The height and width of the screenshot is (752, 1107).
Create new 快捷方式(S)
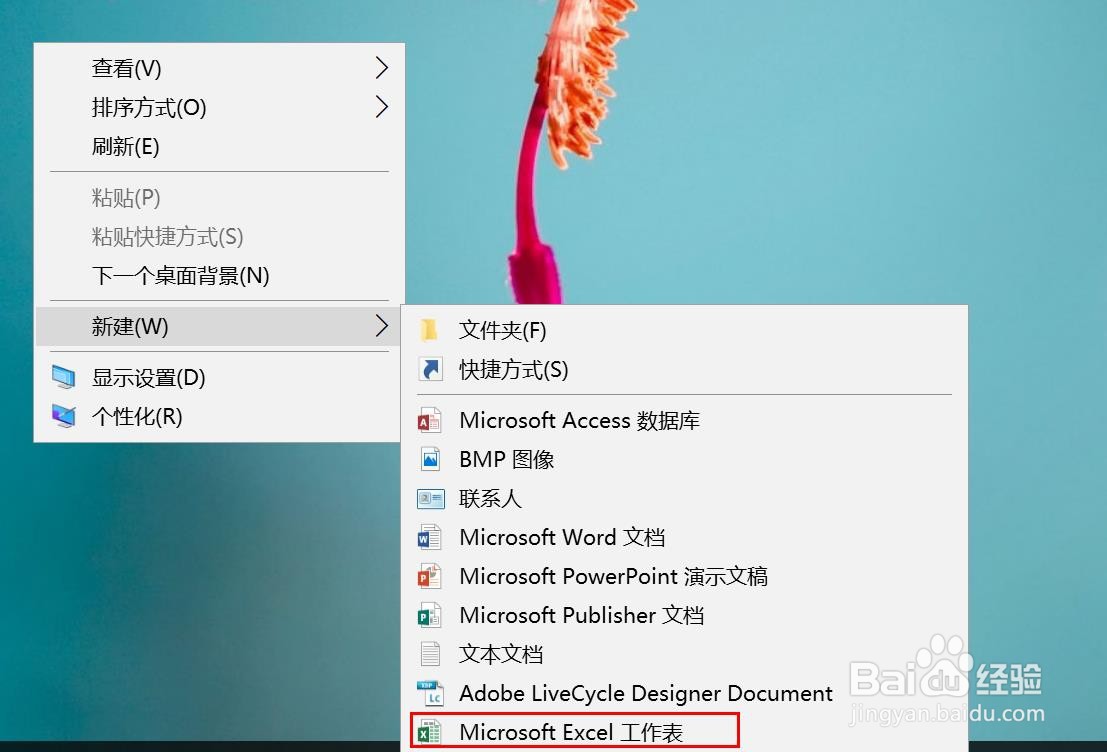click(x=684, y=369)
